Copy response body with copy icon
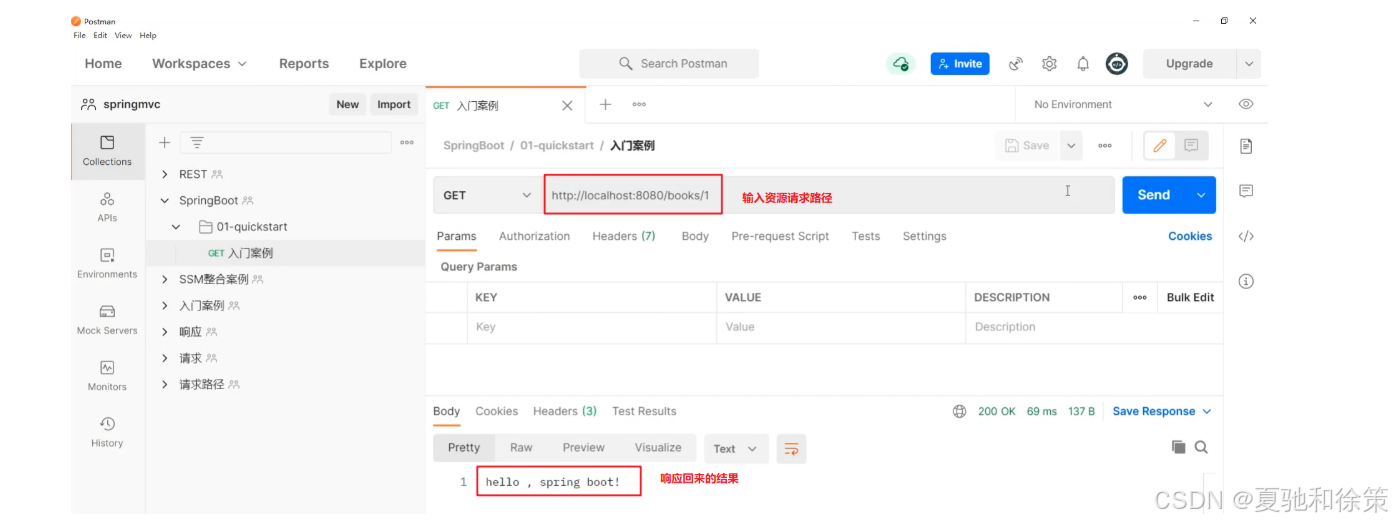 coord(1179,447)
